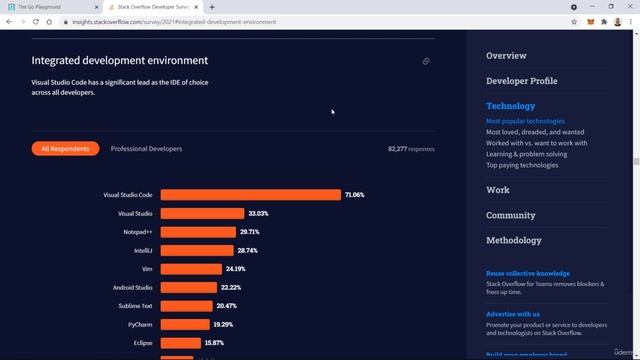Open the extensions puzzle-piece icon

click(604, 22)
